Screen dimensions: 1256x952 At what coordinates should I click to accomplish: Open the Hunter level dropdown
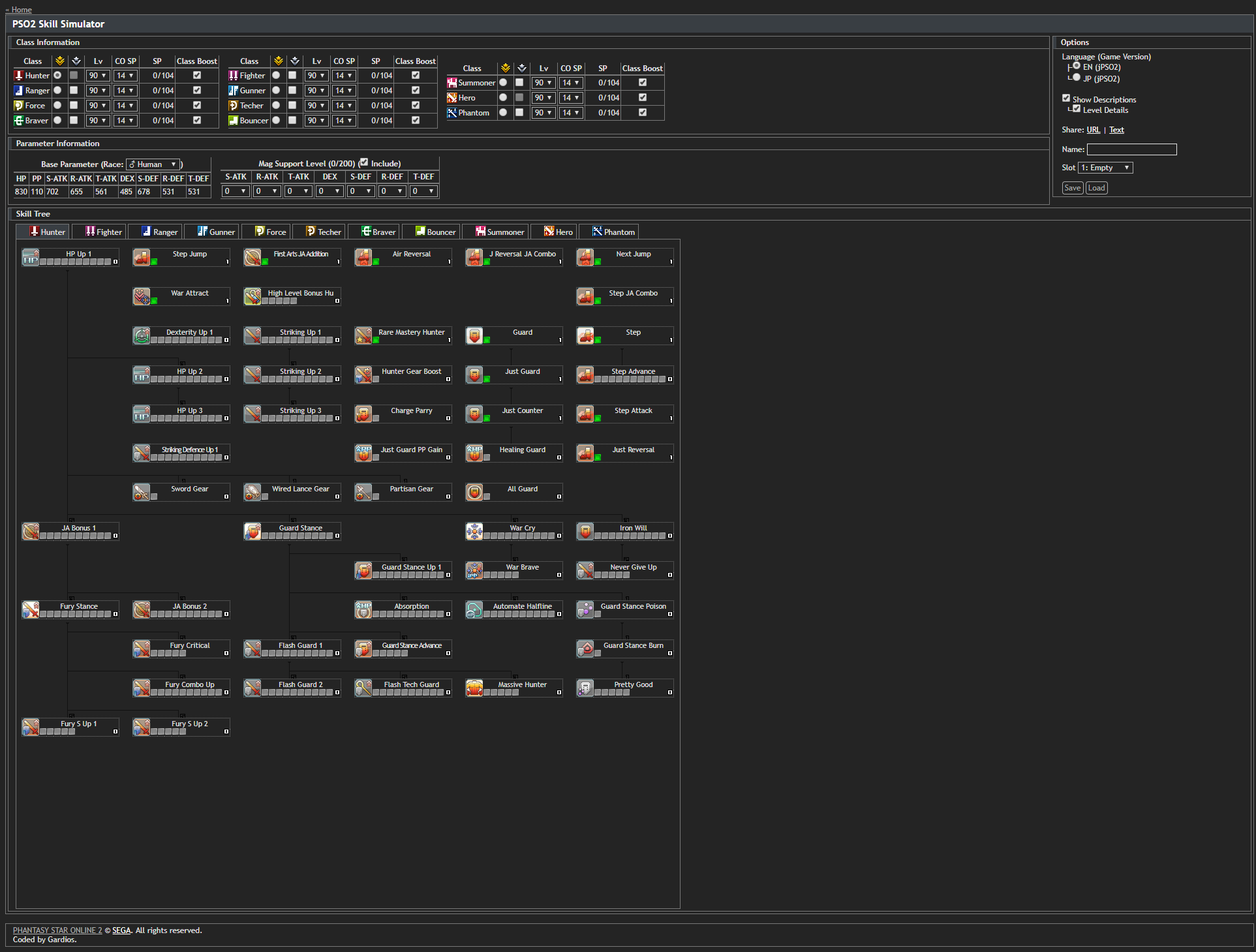point(97,75)
